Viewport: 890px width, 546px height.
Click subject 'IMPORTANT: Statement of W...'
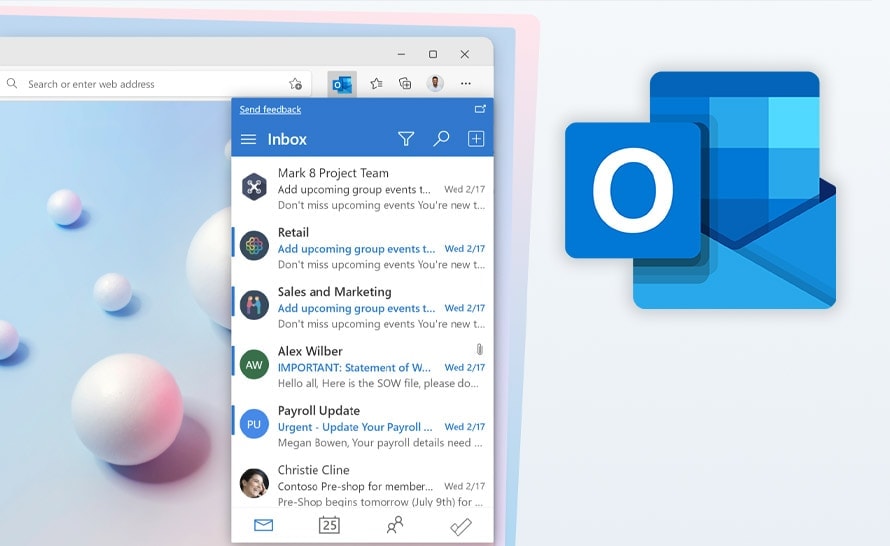point(354,368)
